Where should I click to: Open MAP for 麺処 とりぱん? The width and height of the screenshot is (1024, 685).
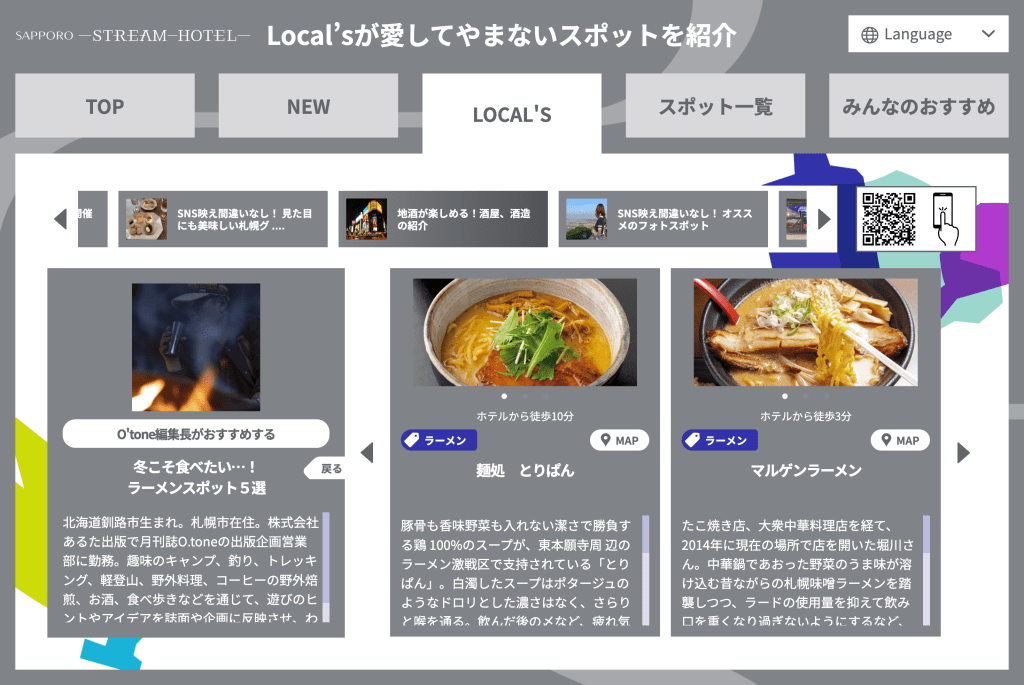point(619,440)
